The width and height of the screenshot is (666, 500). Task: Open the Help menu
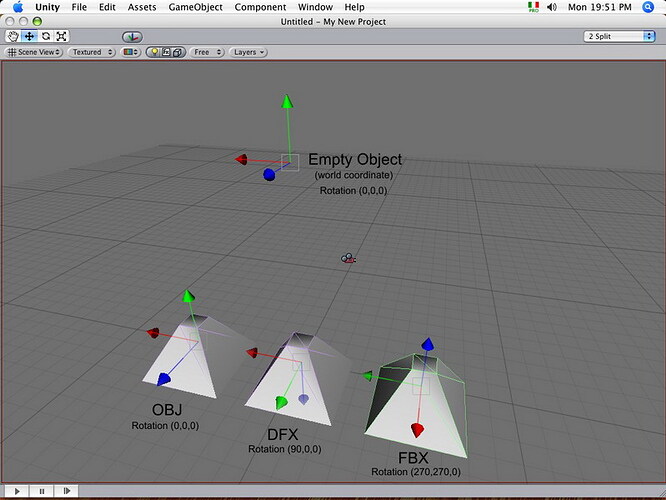point(354,7)
